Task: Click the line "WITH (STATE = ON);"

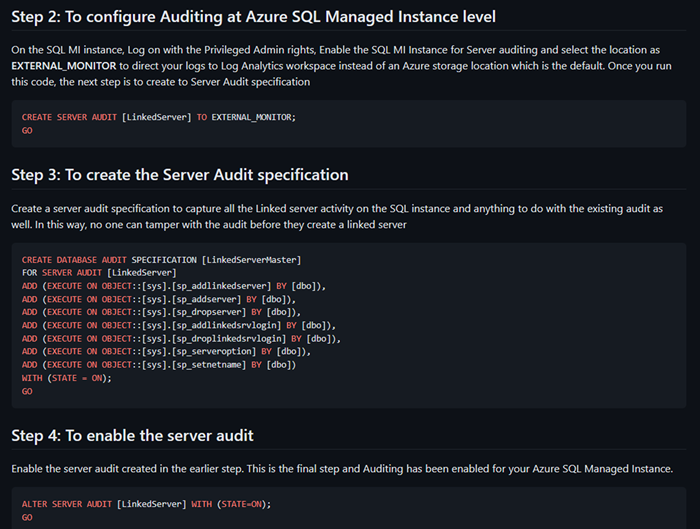Action: 67,378
